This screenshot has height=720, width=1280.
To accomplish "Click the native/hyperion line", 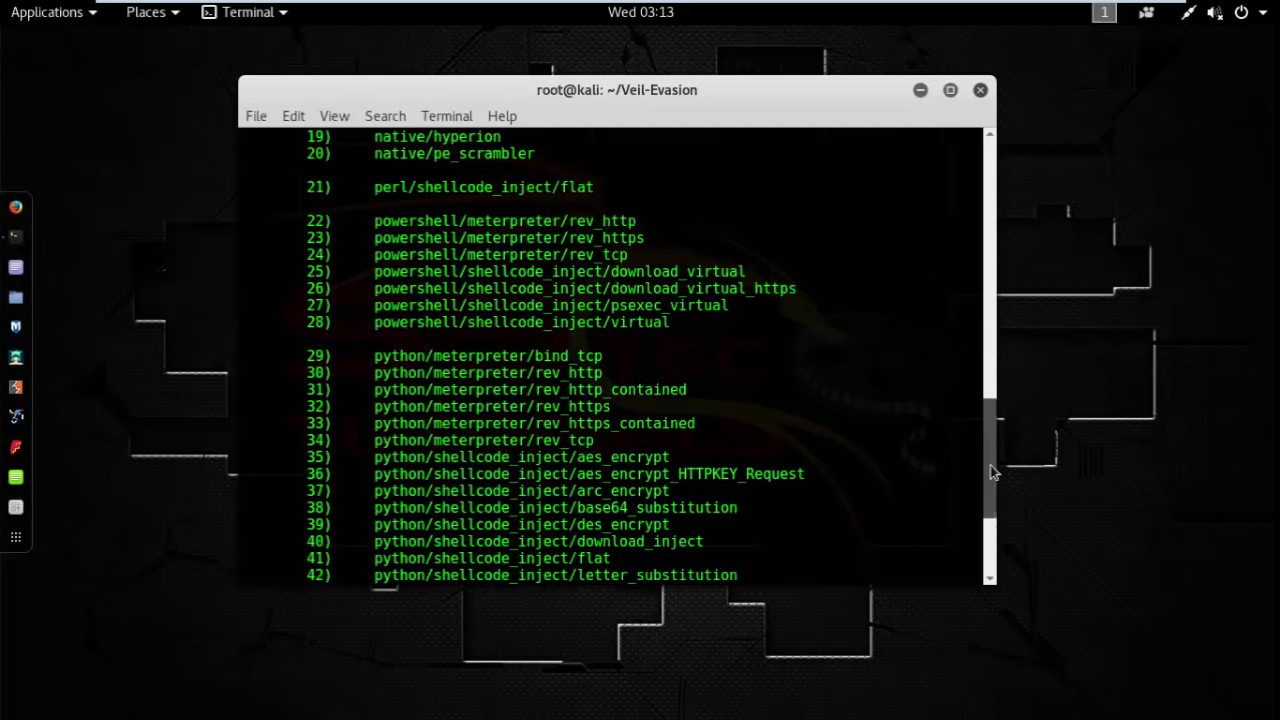I will (x=437, y=137).
